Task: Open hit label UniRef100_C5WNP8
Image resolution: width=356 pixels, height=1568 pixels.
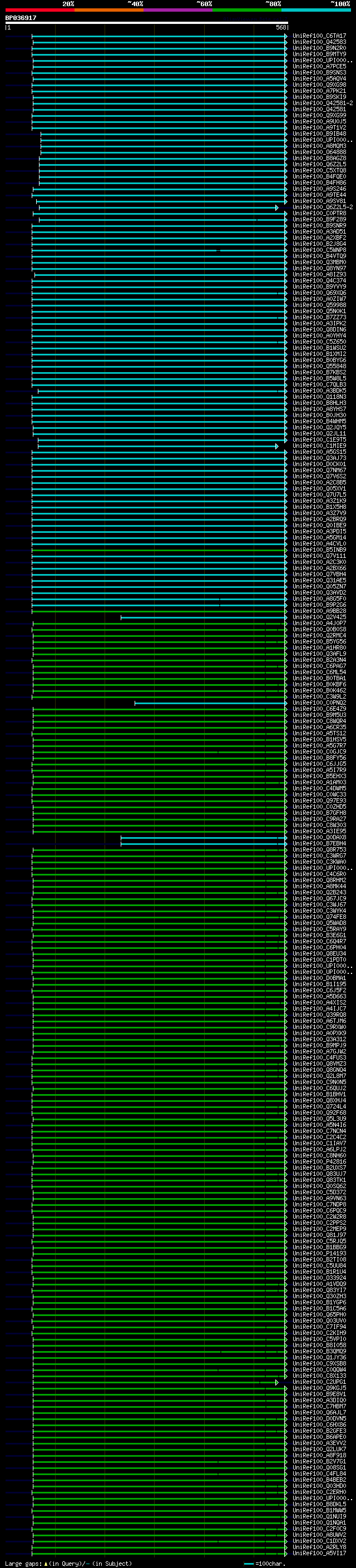Action: [319, 250]
